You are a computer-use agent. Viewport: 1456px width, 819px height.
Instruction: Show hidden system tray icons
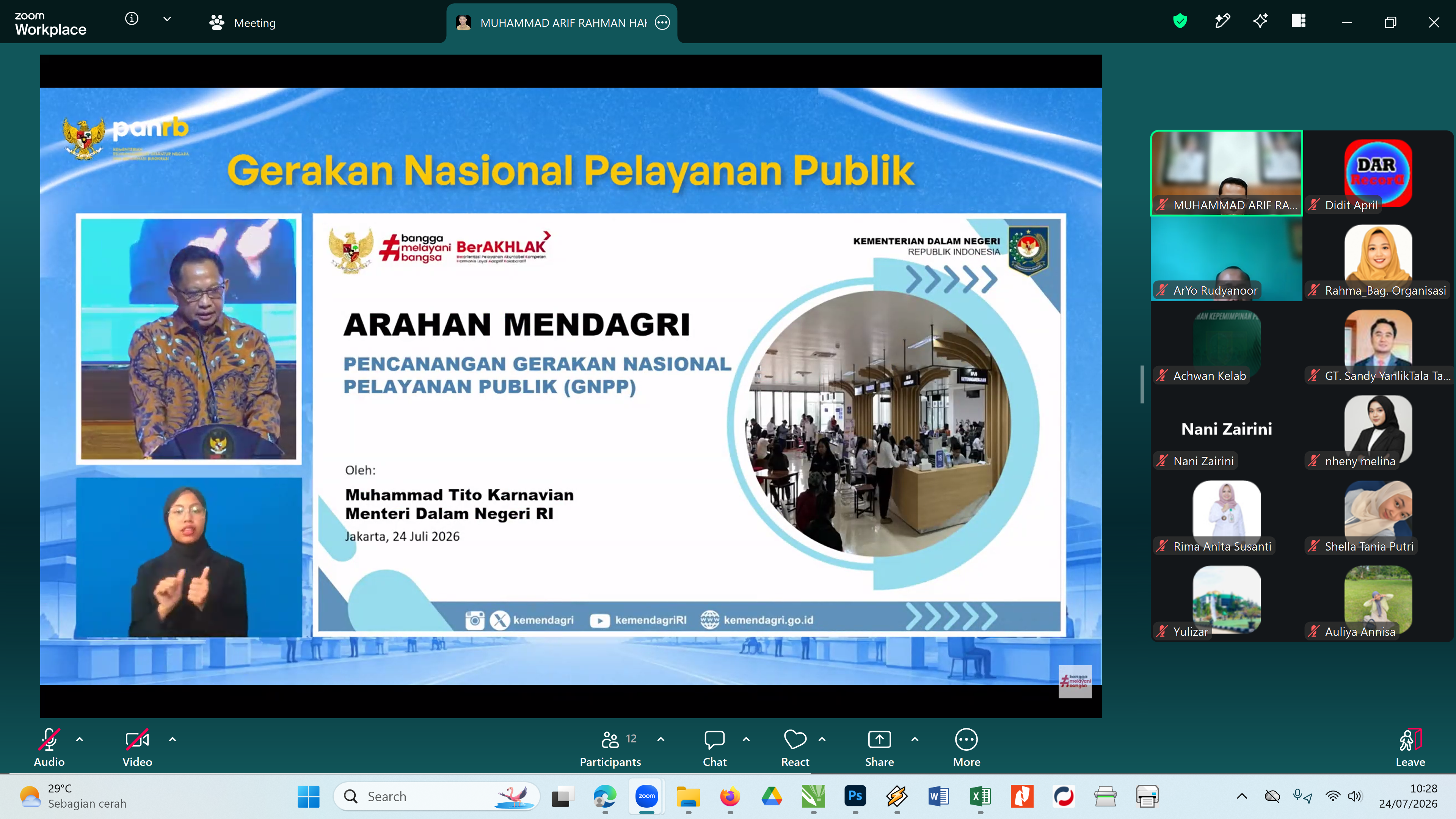tap(1242, 796)
